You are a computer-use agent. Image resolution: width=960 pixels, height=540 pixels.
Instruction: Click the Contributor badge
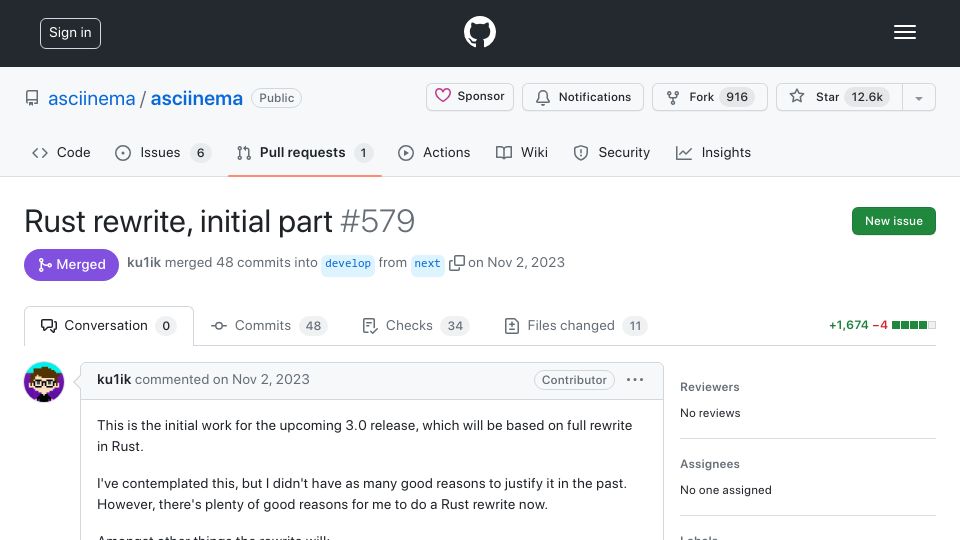[574, 380]
